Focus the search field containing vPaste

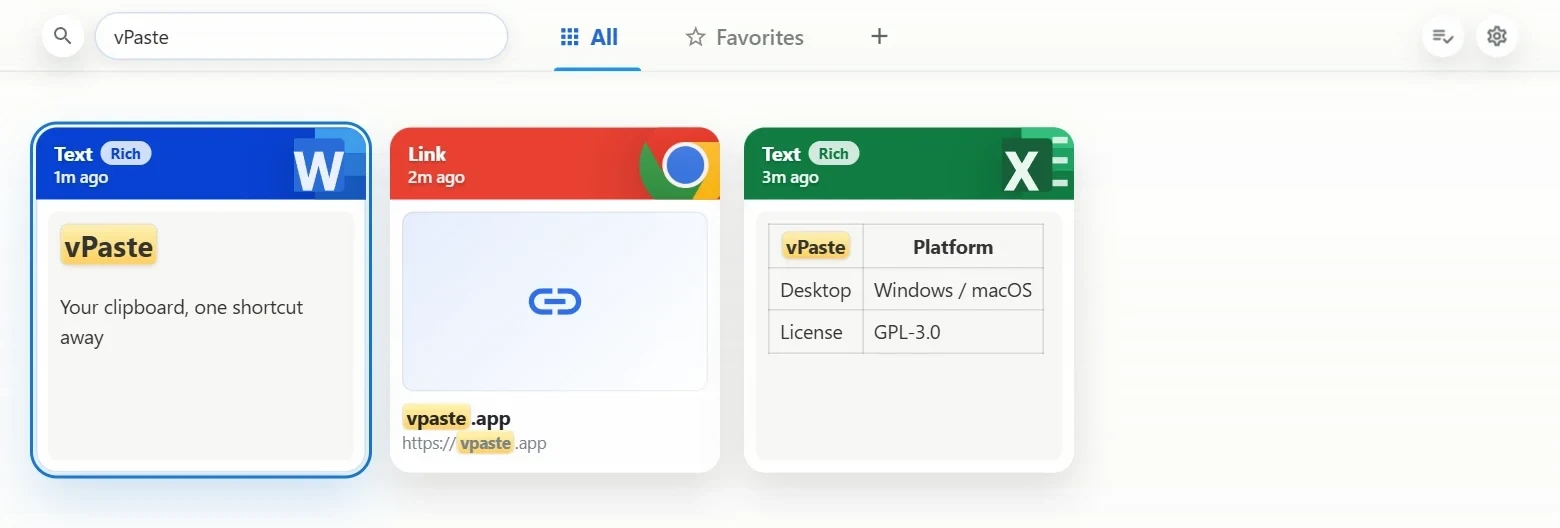(301, 37)
